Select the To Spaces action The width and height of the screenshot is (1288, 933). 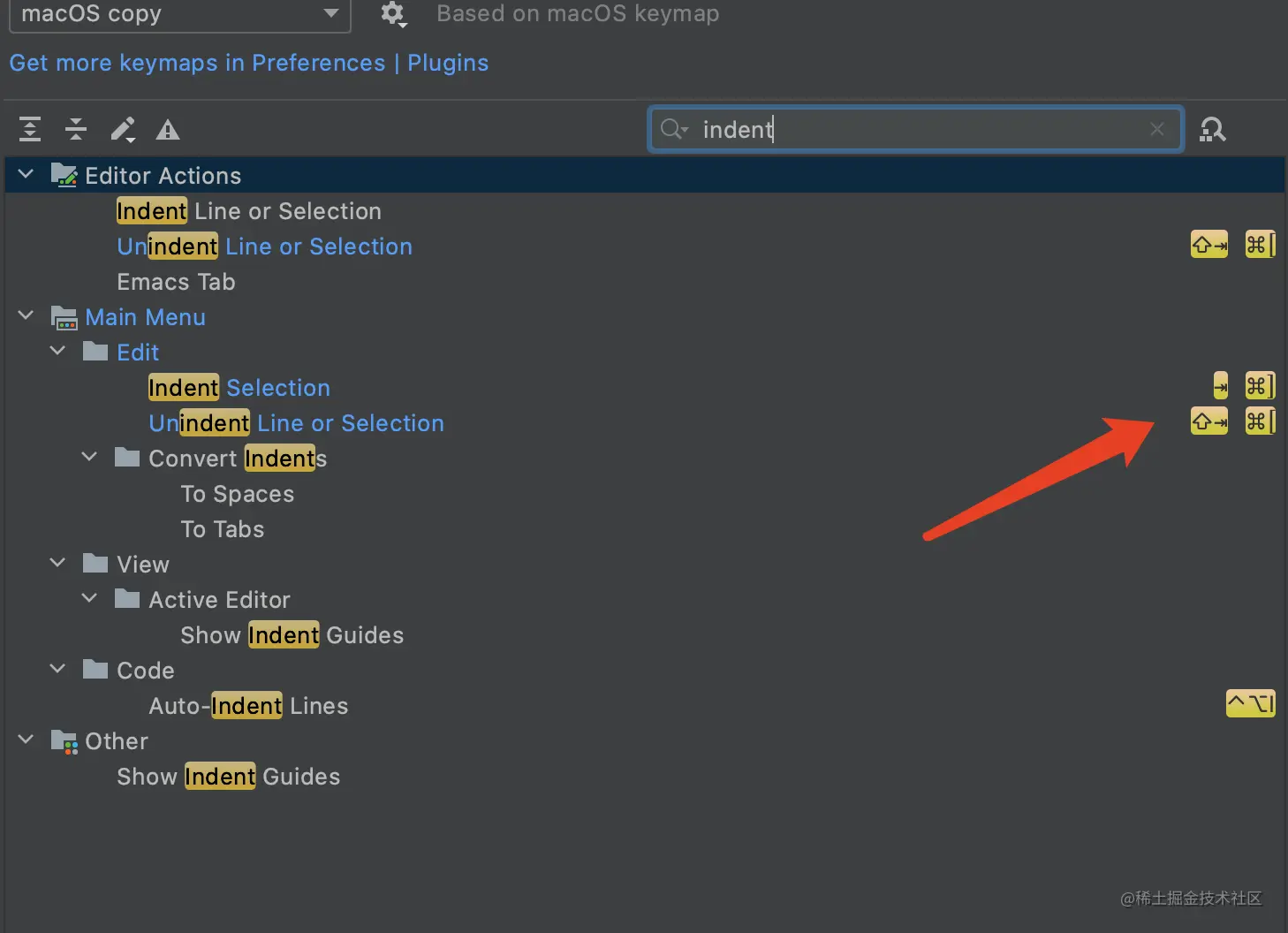237,494
